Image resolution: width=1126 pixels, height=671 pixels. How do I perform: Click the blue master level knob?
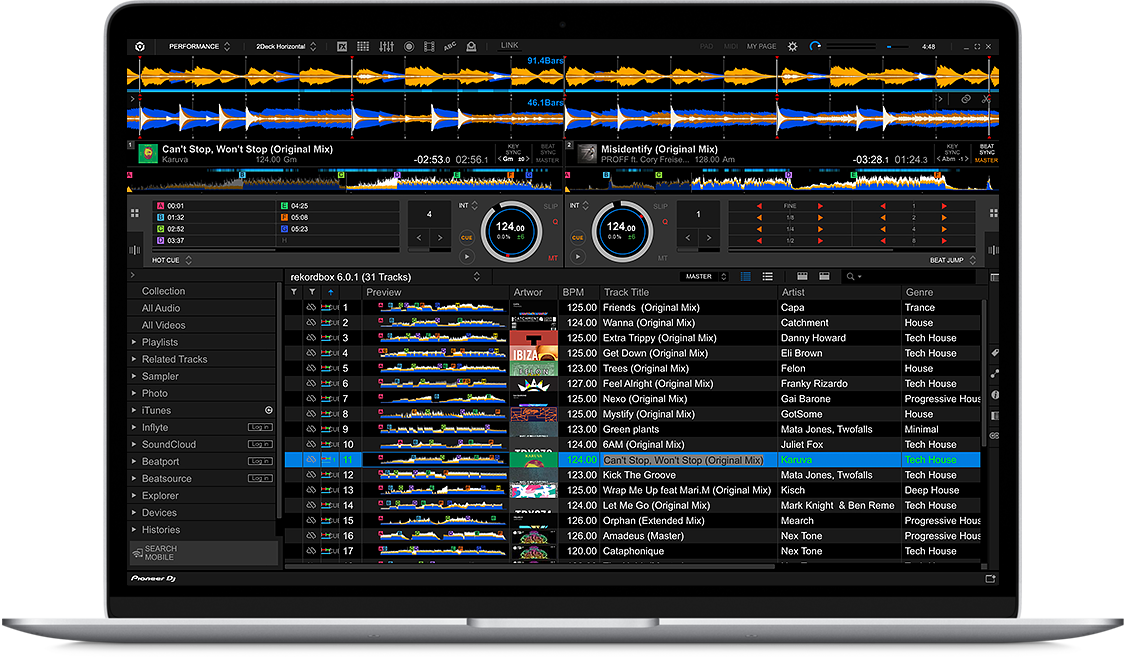click(815, 47)
